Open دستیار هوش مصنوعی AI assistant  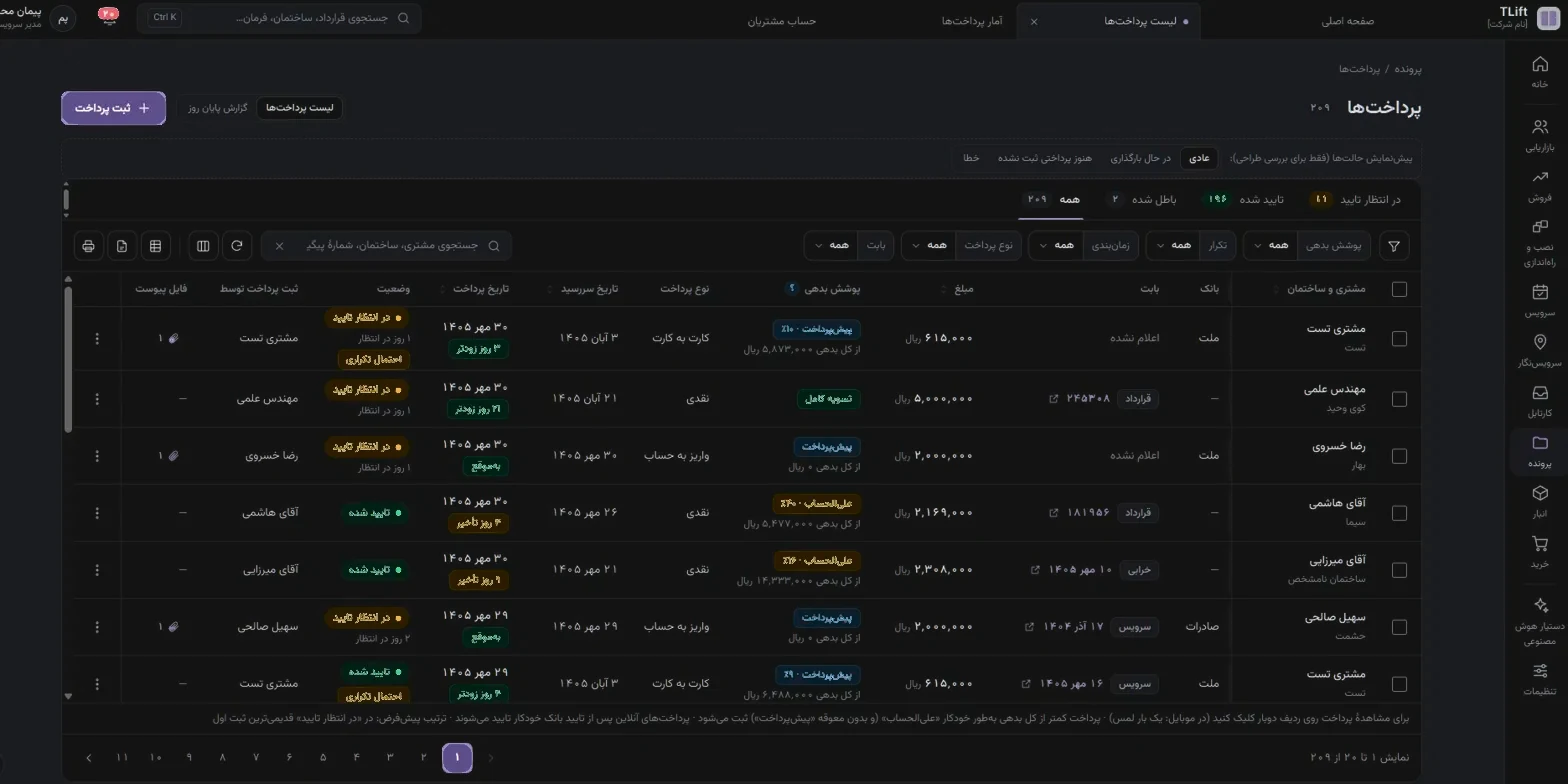(x=1539, y=621)
